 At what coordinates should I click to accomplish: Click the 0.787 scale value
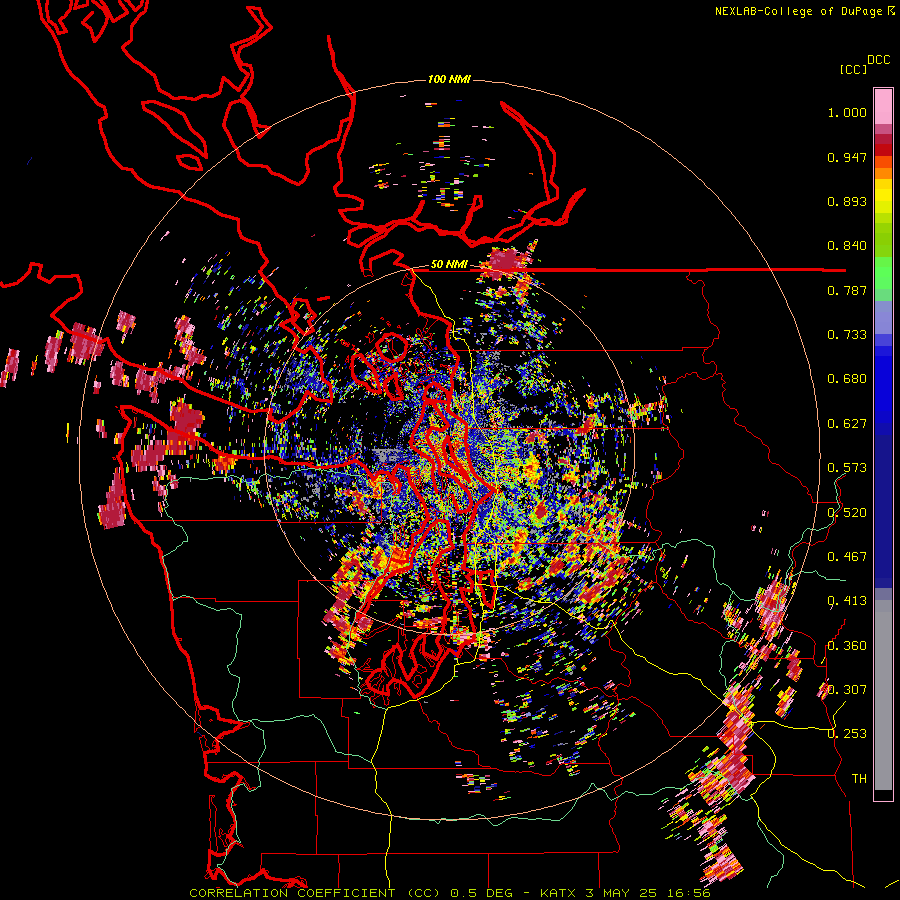tap(847, 290)
